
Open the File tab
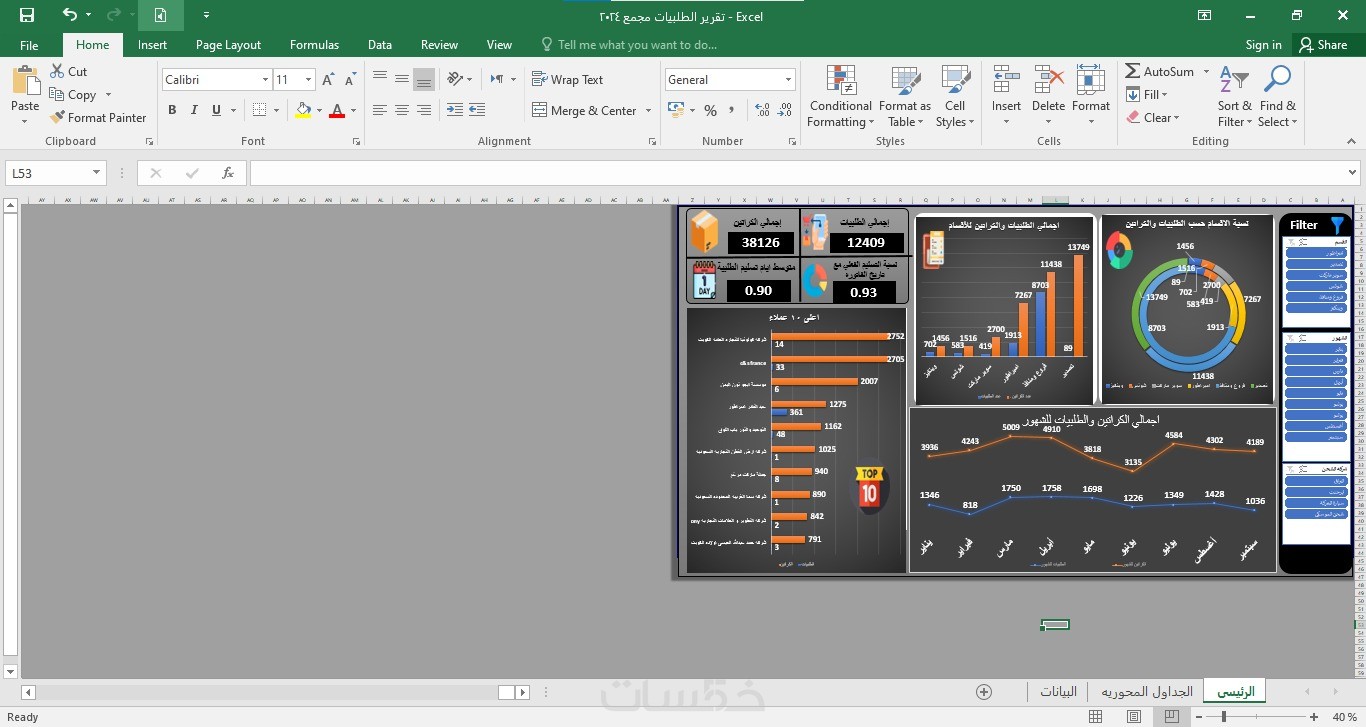point(29,45)
